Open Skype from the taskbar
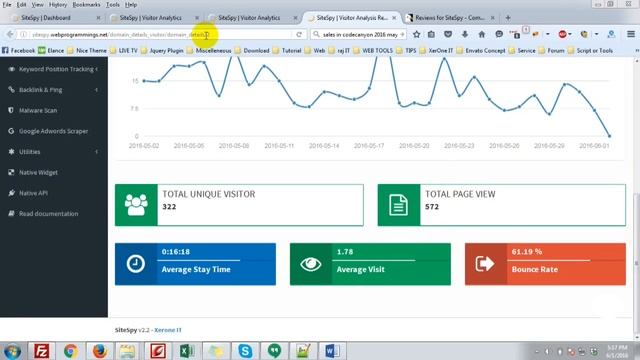The height and width of the screenshot is (360, 640). [245, 351]
